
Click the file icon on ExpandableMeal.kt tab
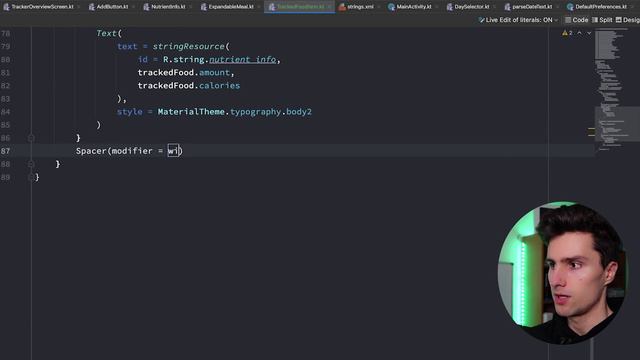[204, 7]
